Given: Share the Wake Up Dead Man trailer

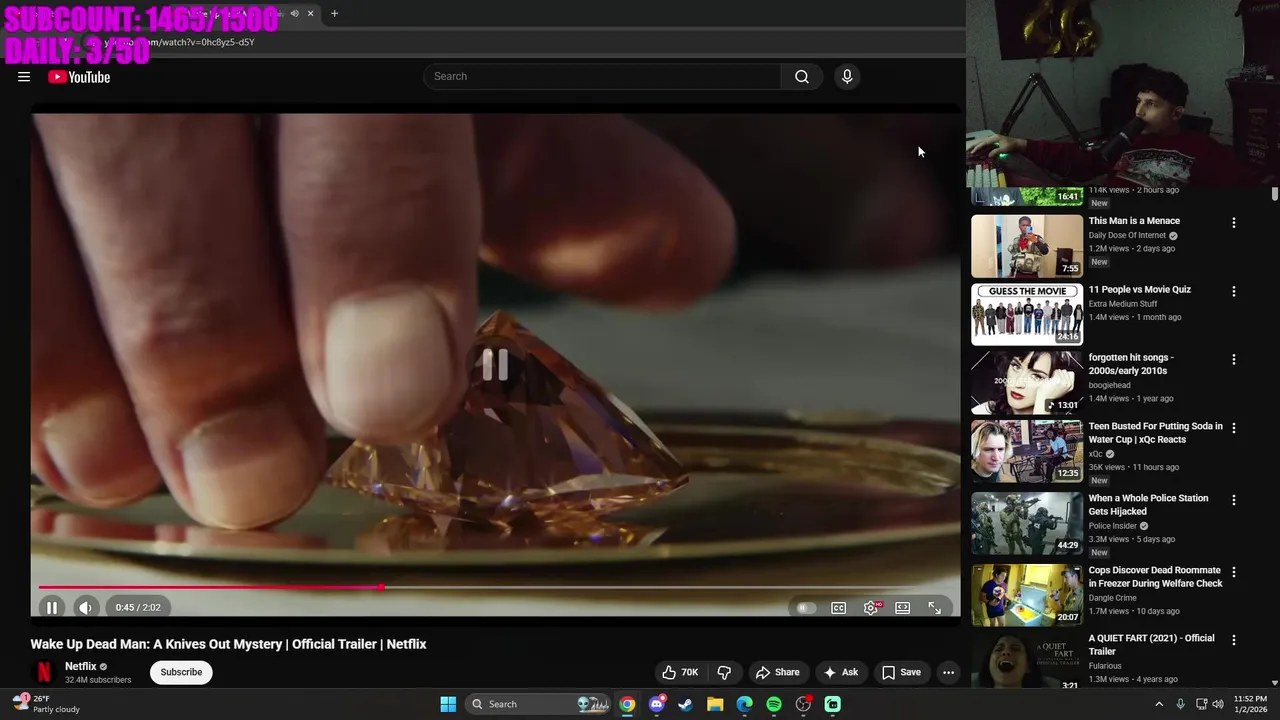Looking at the screenshot, I should pos(777,672).
